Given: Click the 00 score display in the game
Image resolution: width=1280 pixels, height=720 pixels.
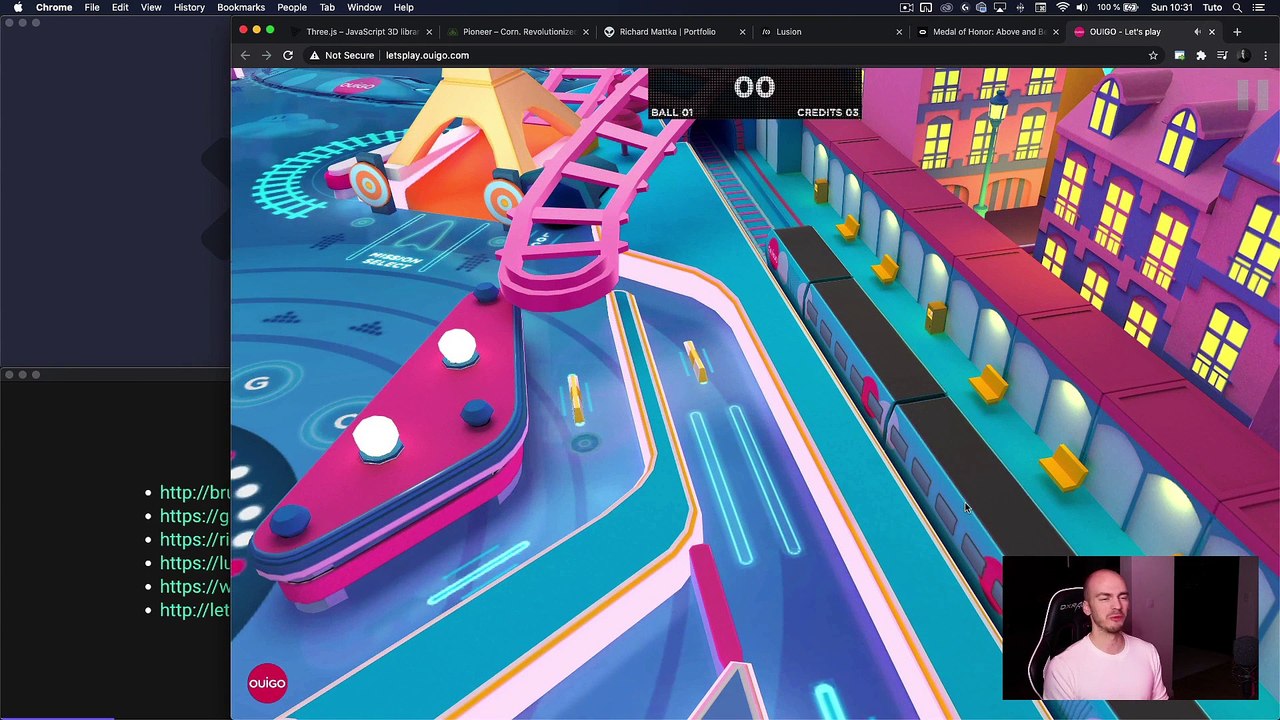Looking at the screenshot, I should [754, 87].
